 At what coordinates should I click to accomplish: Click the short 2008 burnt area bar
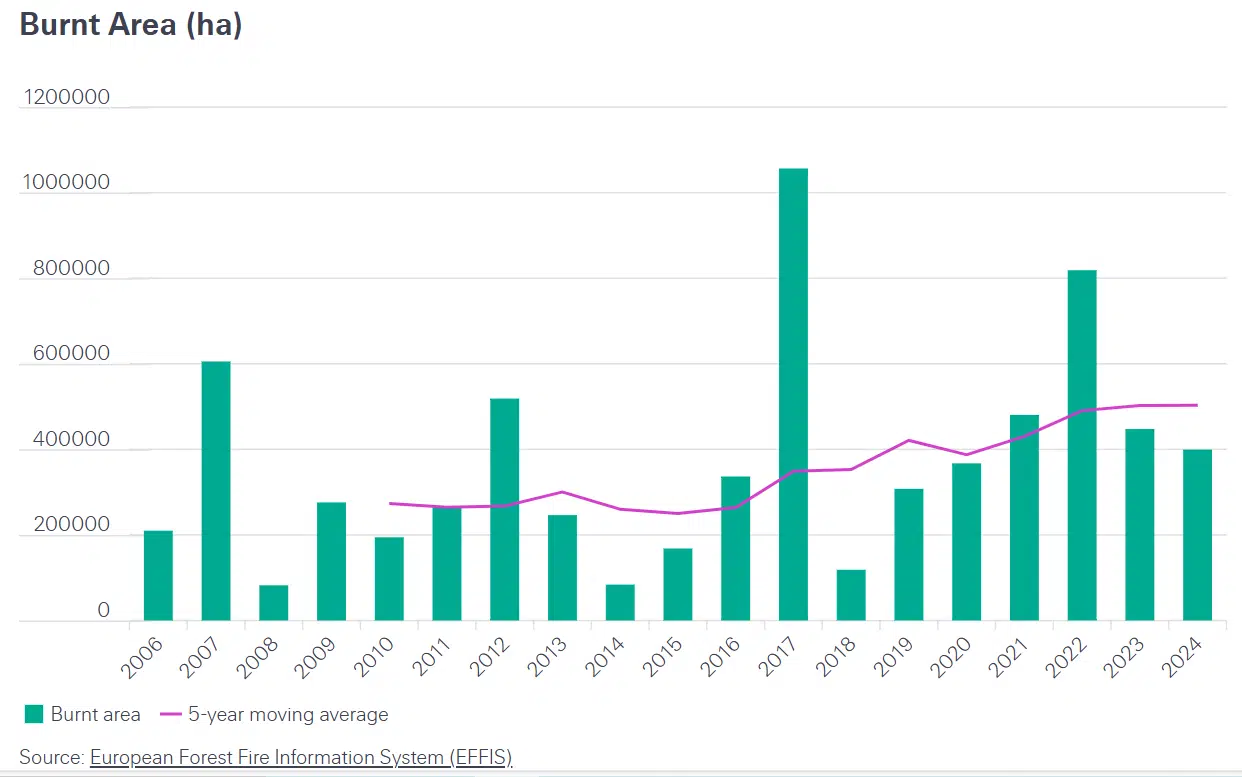273,602
